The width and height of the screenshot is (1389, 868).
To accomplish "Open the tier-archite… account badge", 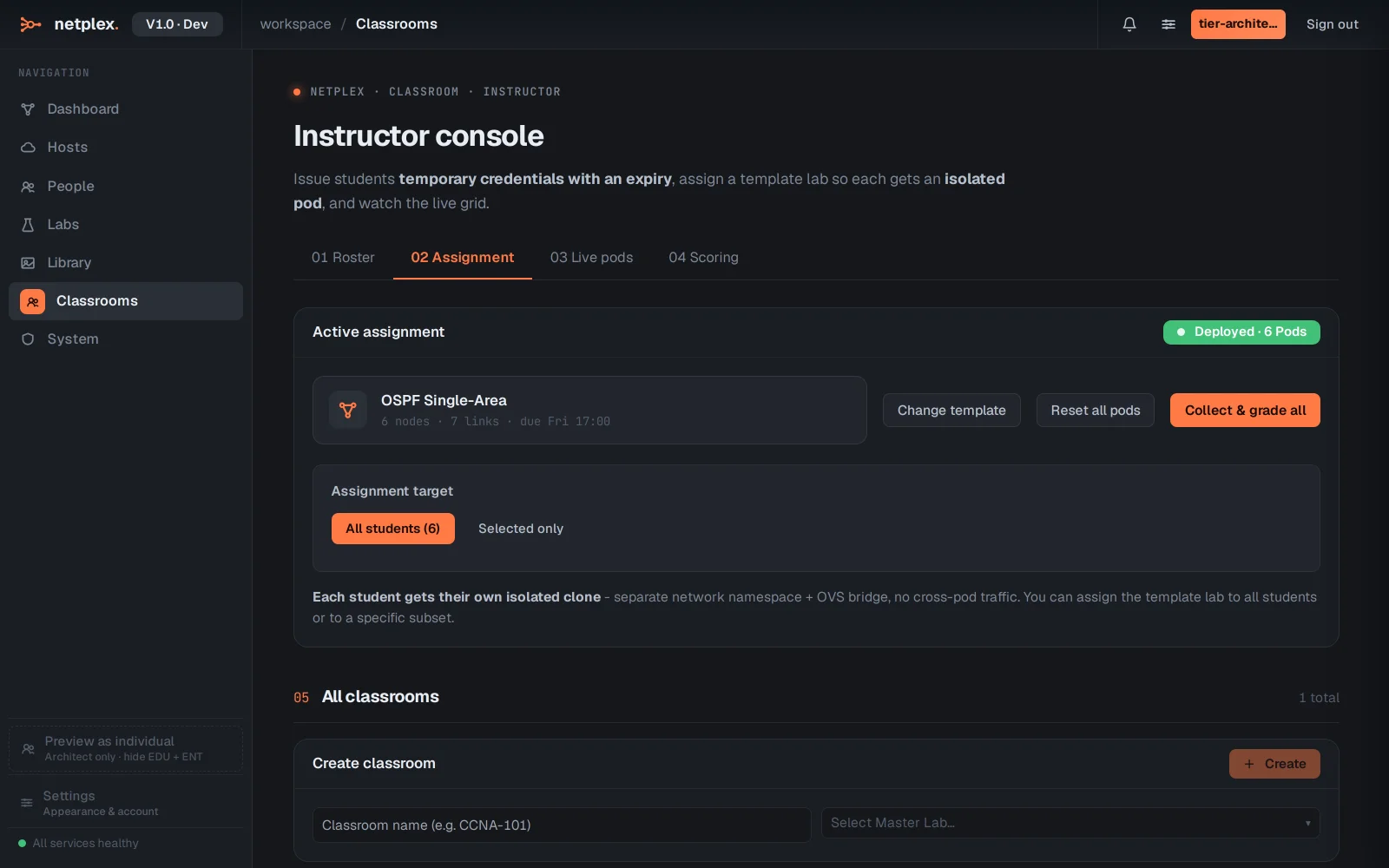I will [x=1238, y=24].
